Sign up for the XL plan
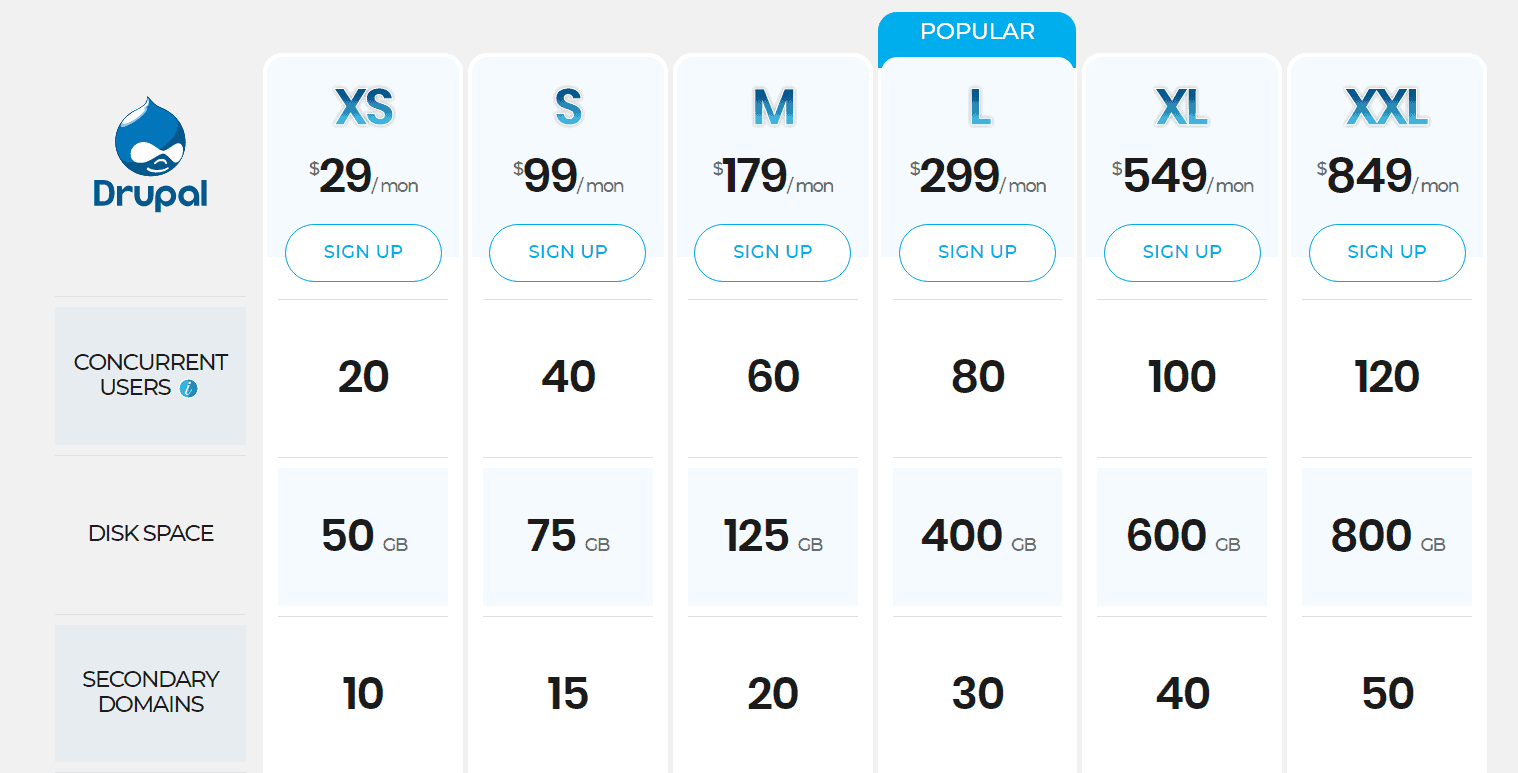The height and width of the screenshot is (773, 1518). (x=1182, y=253)
